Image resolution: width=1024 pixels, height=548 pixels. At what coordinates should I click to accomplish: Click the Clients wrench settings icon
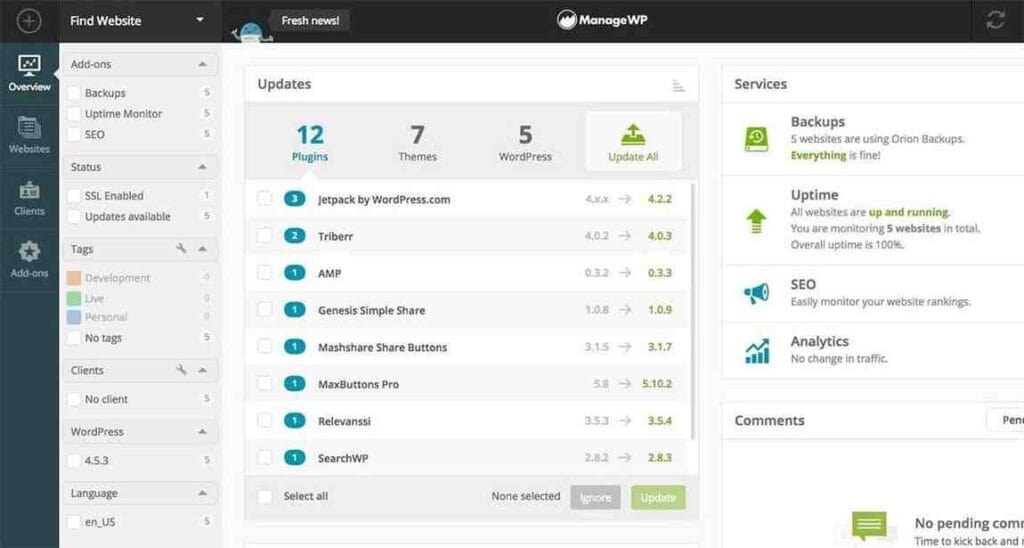tap(182, 370)
